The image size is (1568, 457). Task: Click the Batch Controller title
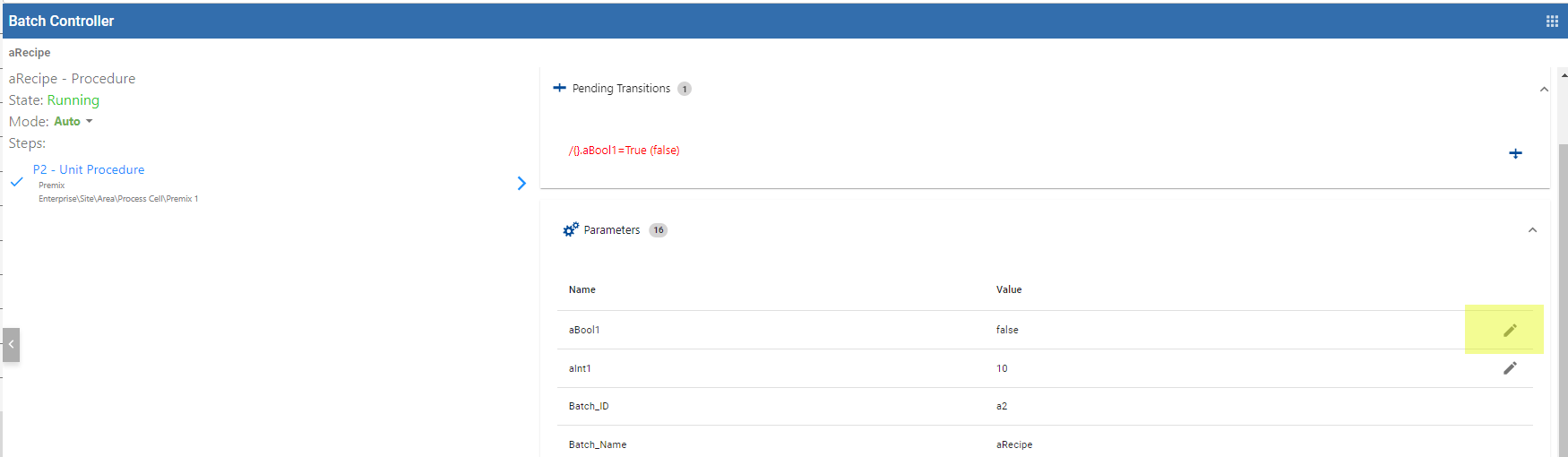(x=61, y=22)
